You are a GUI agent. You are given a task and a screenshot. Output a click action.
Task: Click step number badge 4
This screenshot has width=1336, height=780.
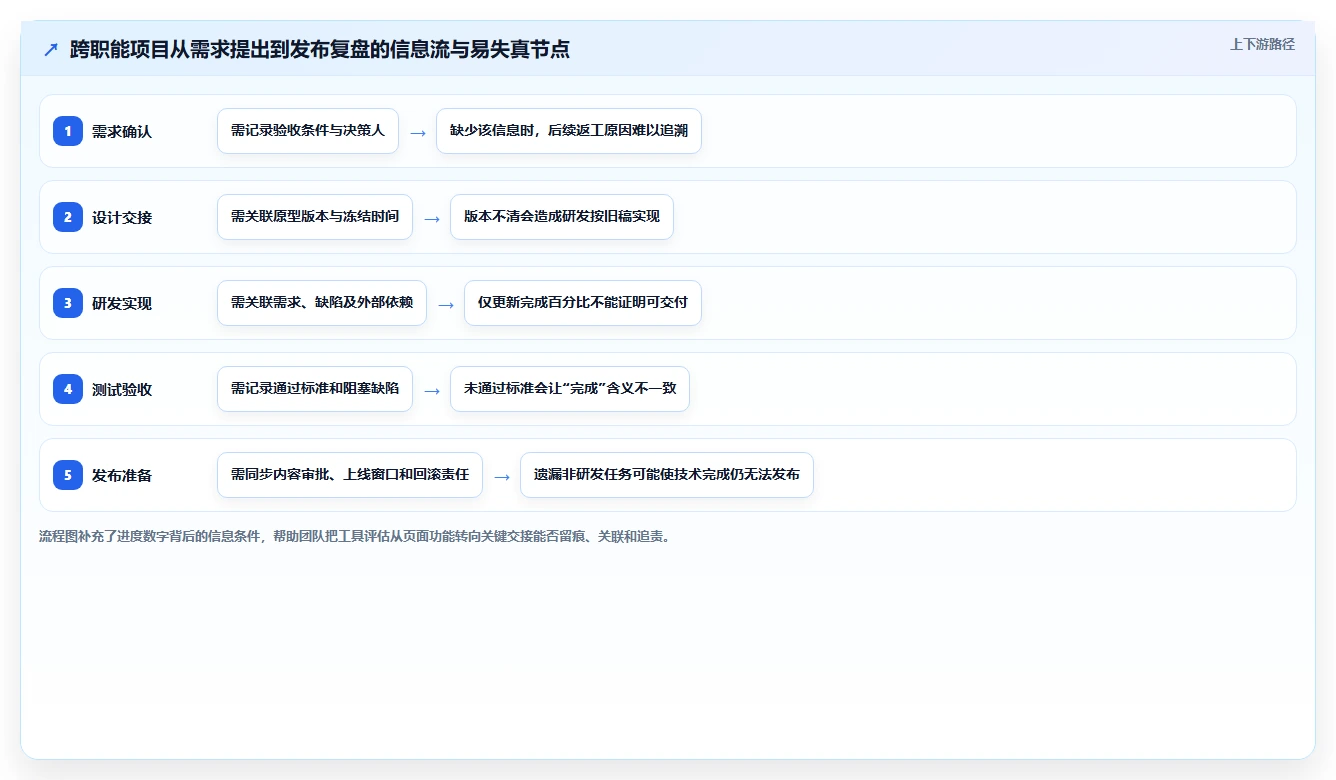[x=68, y=389]
